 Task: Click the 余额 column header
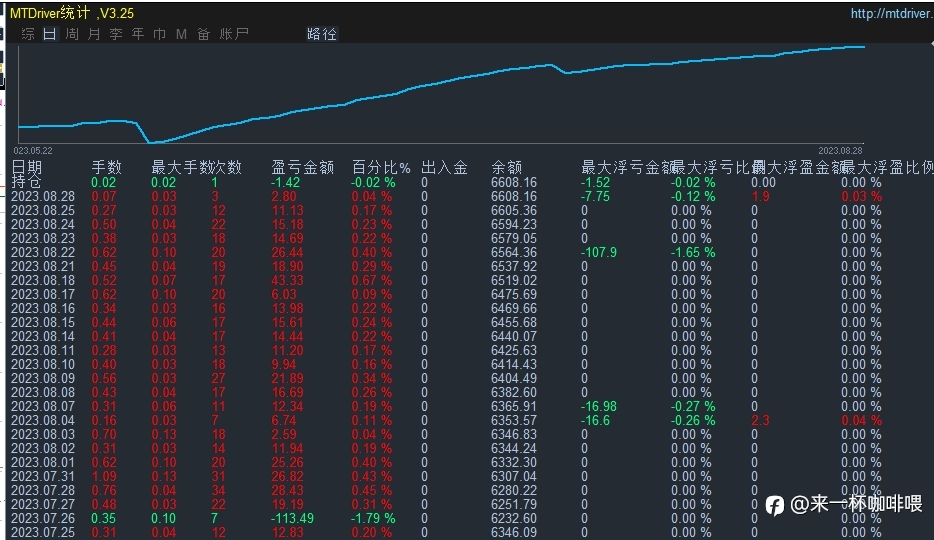click(507, 167)
